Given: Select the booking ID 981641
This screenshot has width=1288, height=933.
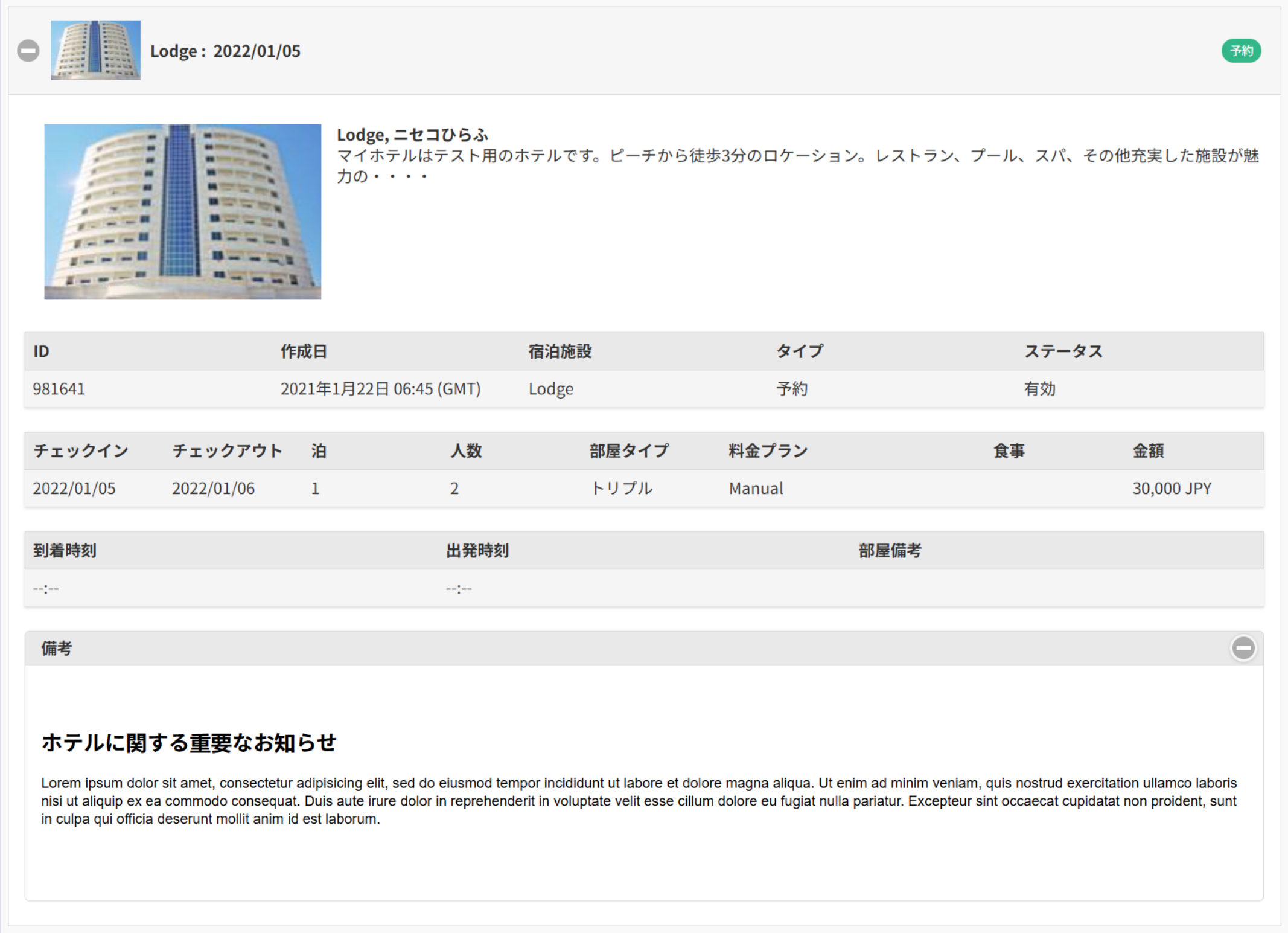Looking at the screenshot, I should [x=59, y=389].
